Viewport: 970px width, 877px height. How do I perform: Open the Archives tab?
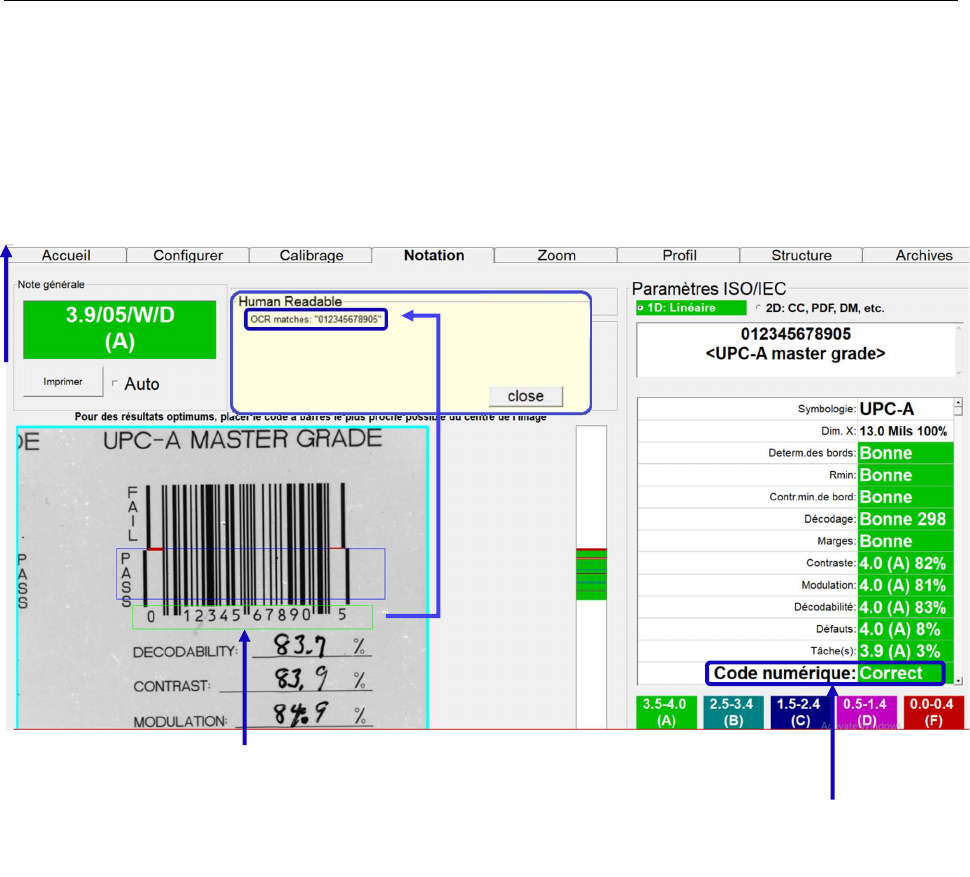coord(916,255)
